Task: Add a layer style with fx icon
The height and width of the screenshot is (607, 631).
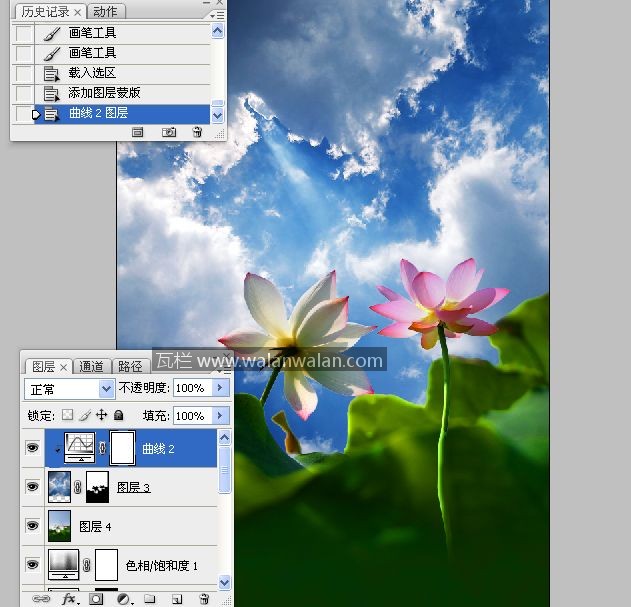Action: pyautogui.click(x=69, y=599)
